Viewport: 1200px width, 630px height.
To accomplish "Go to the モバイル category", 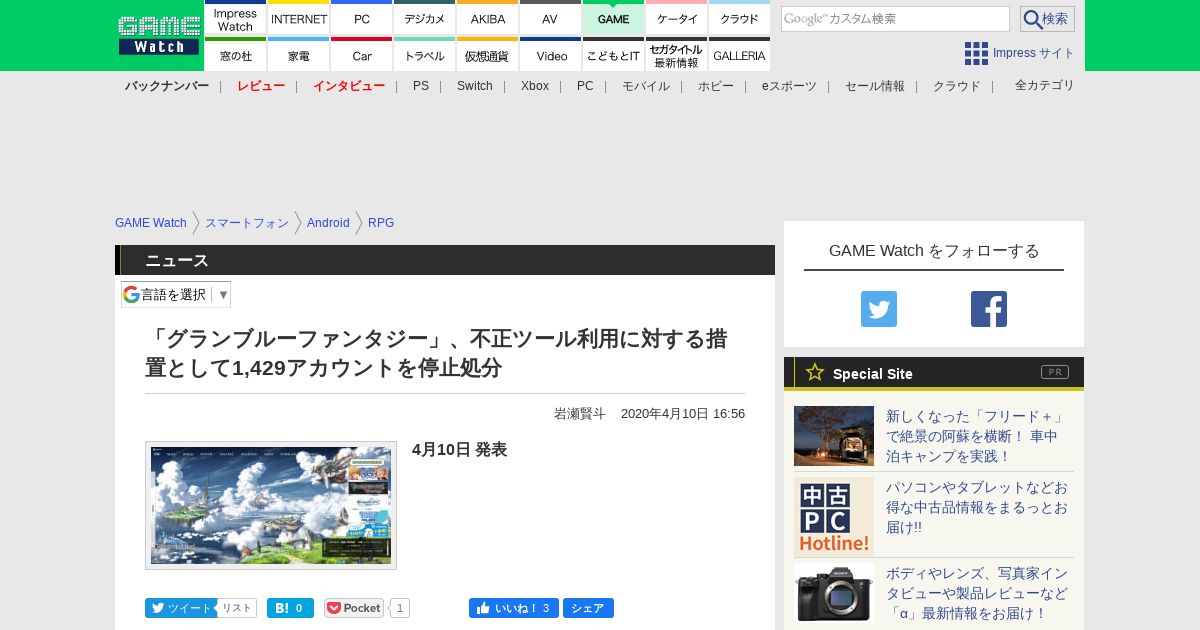I will [x=646, y=86].
